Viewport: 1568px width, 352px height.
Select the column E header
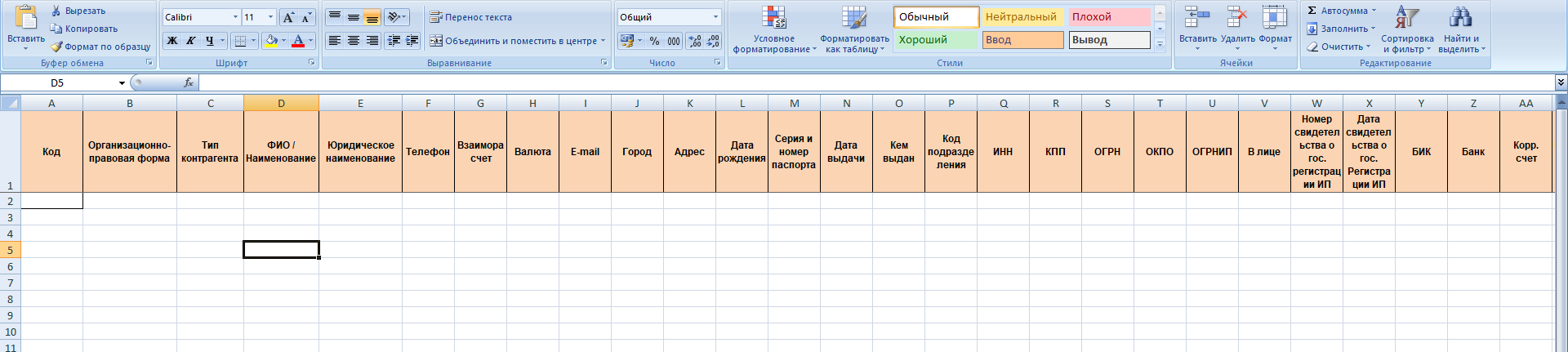(x=360, y=103)
